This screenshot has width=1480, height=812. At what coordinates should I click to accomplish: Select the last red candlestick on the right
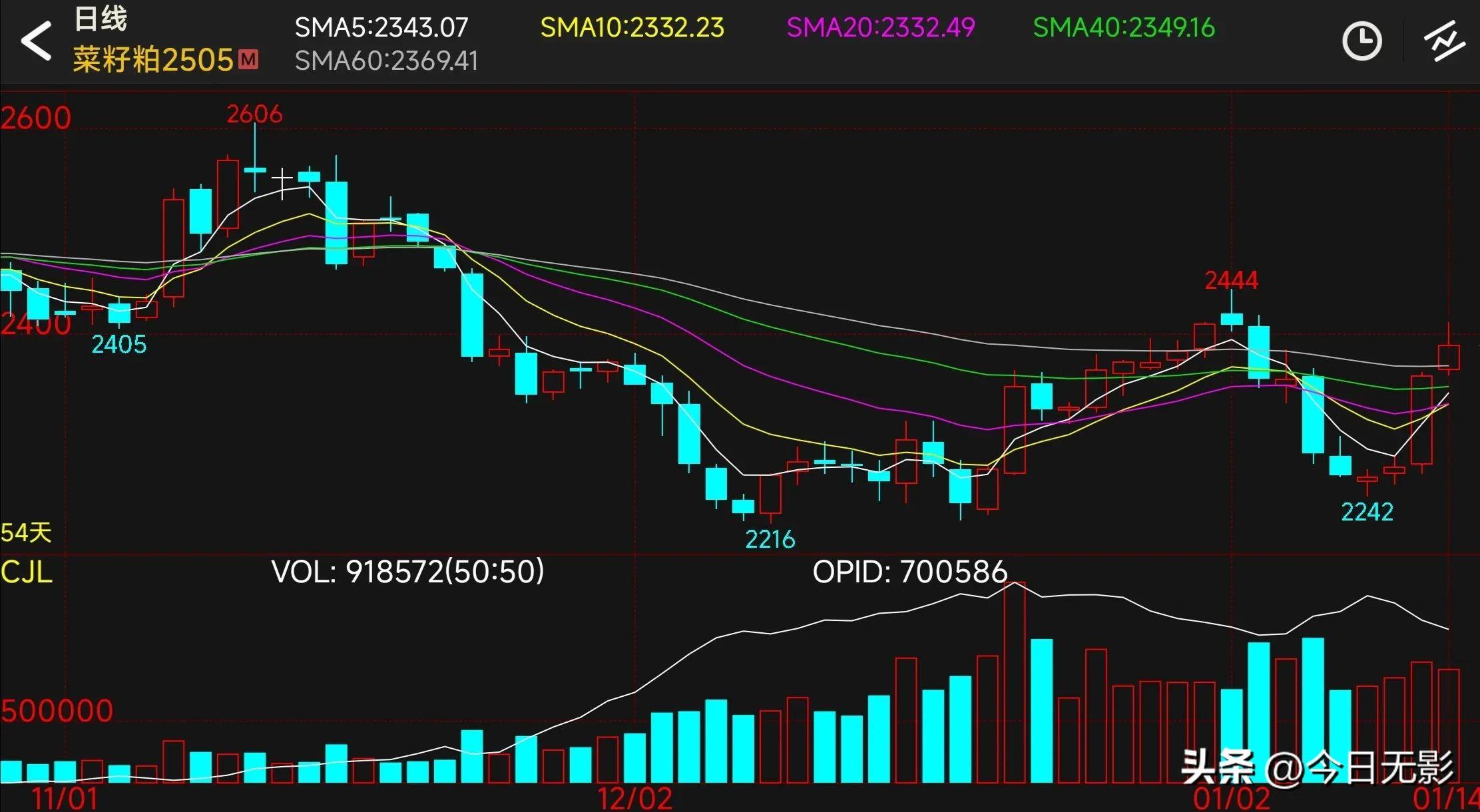pyautogui.click(x=1449, y=357)
